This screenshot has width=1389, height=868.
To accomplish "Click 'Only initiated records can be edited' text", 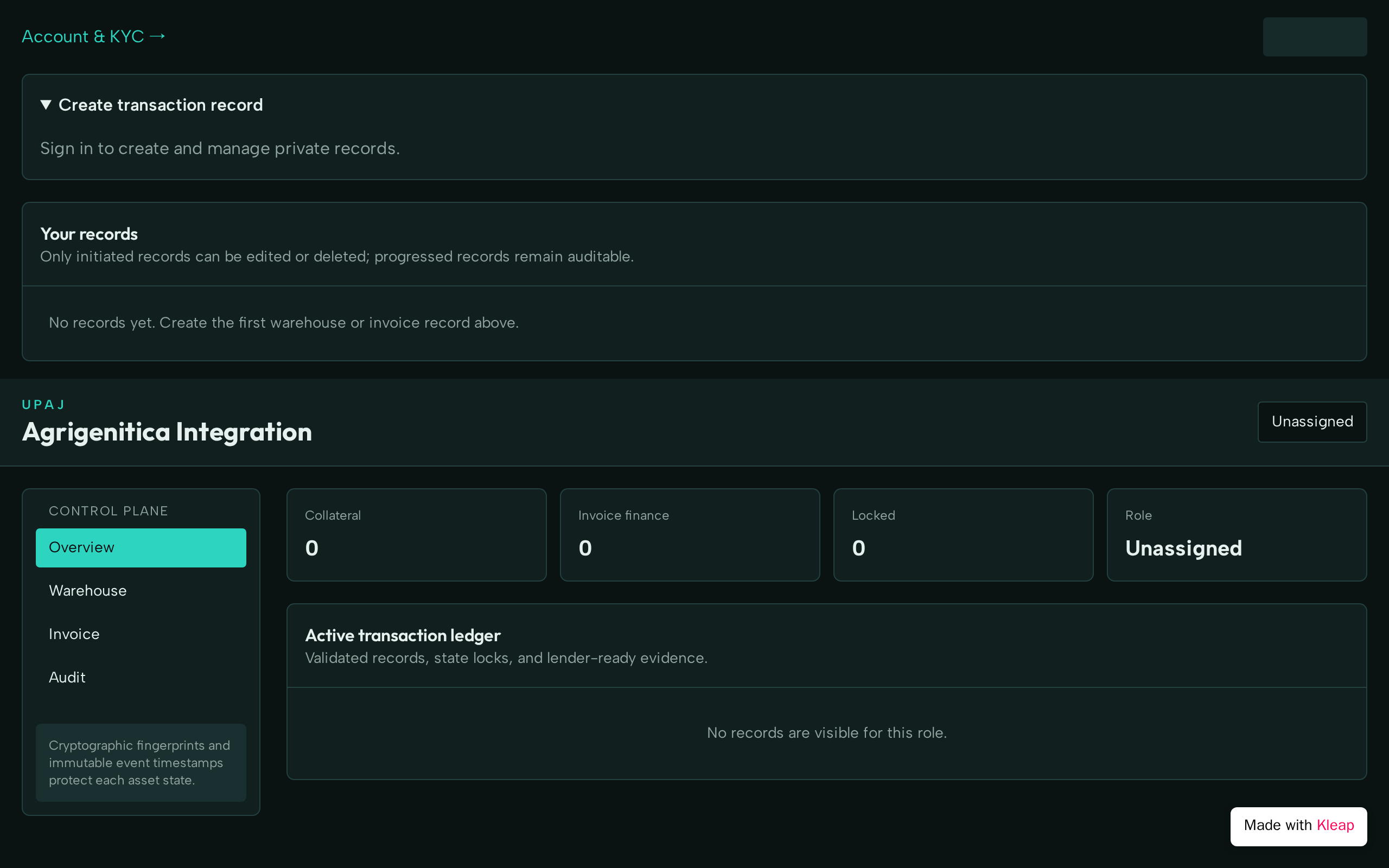I will click(337, 257).
